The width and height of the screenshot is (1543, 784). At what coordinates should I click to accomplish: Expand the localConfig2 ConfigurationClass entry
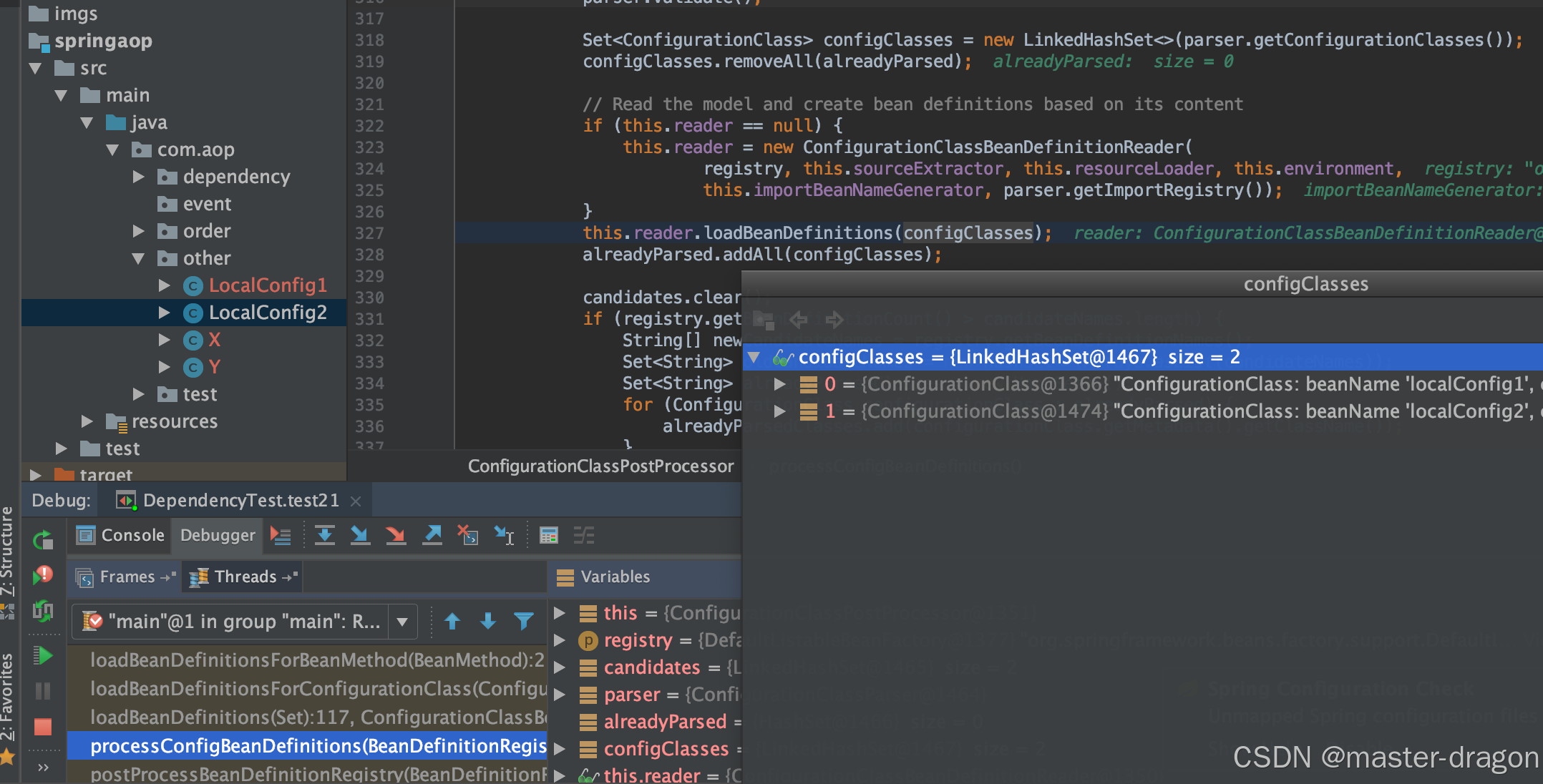pos(779,411)
